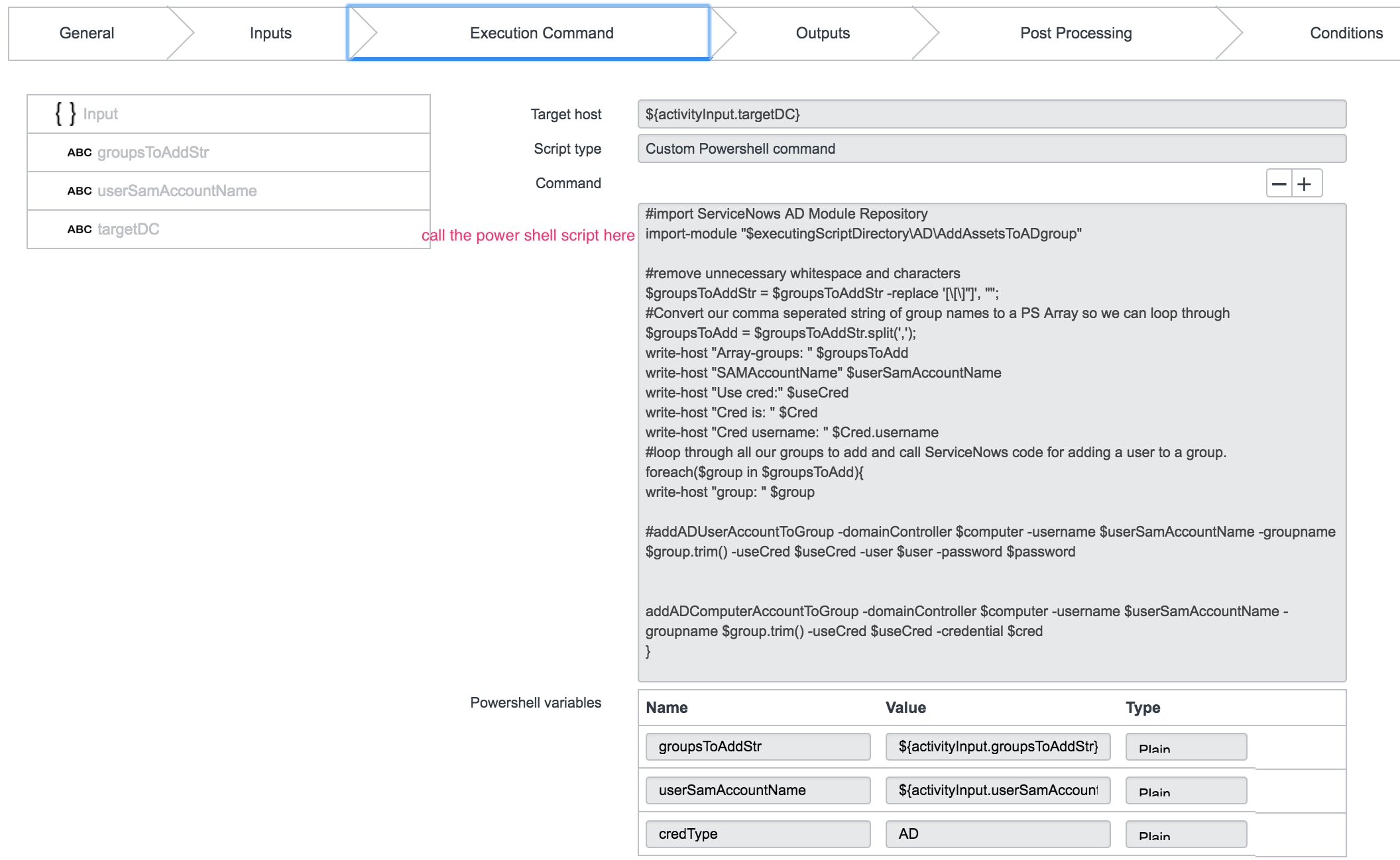Viewport: 1400px width, 860px height.
Task: Click the Powershell variables label
Action: click(x=536, y=703)
